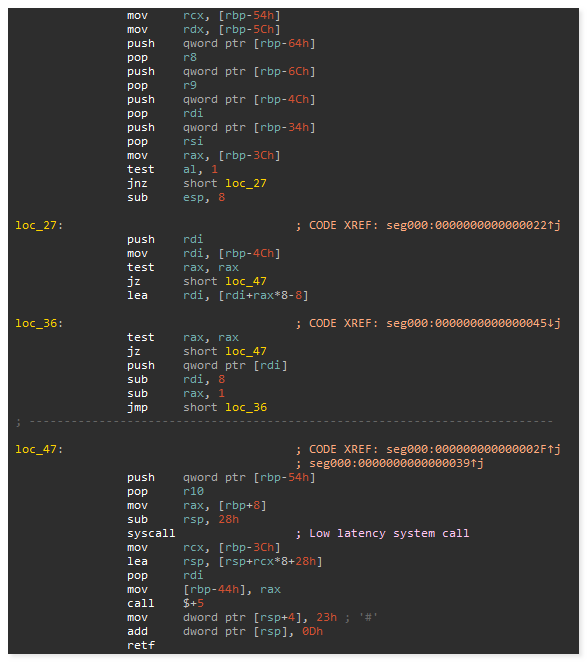This screenshot has height=662, width=587.
Task: Click the xref address seg000:0000000000000022
Action: coord(467,225)
